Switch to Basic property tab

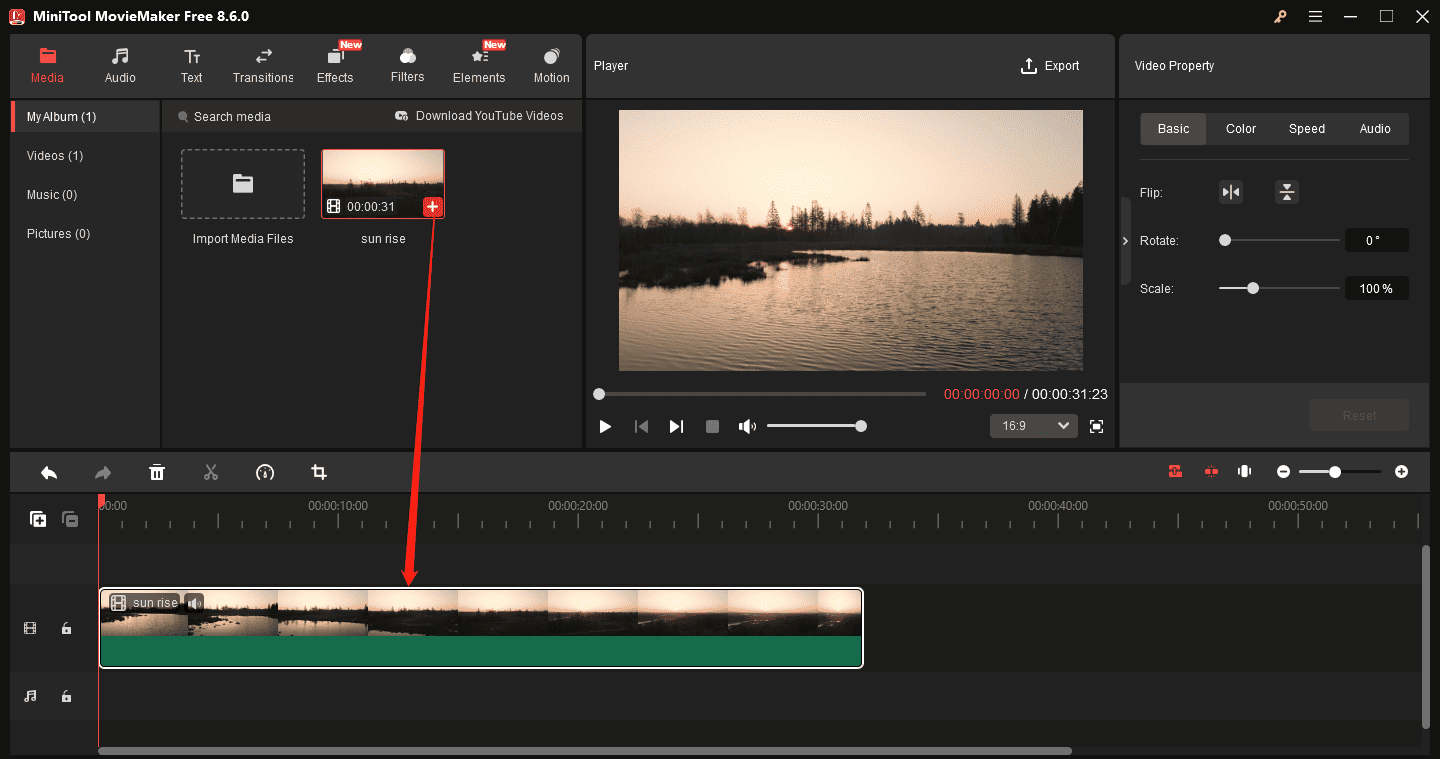[x=1173, y=129]
